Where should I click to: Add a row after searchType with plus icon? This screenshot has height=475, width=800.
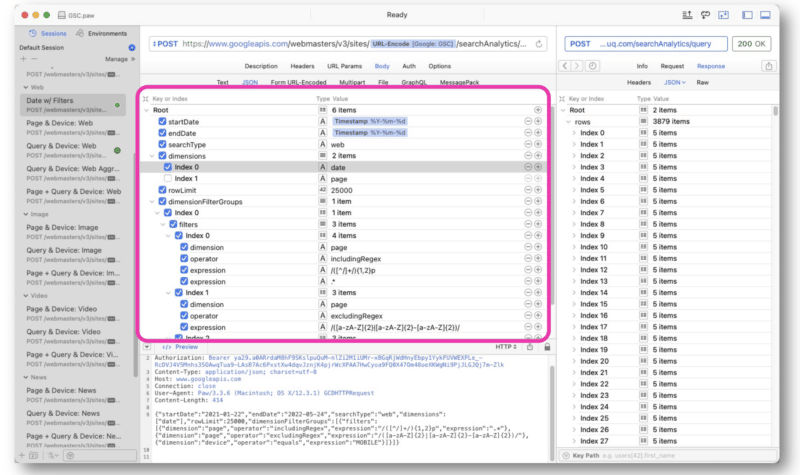coord(538,144)
